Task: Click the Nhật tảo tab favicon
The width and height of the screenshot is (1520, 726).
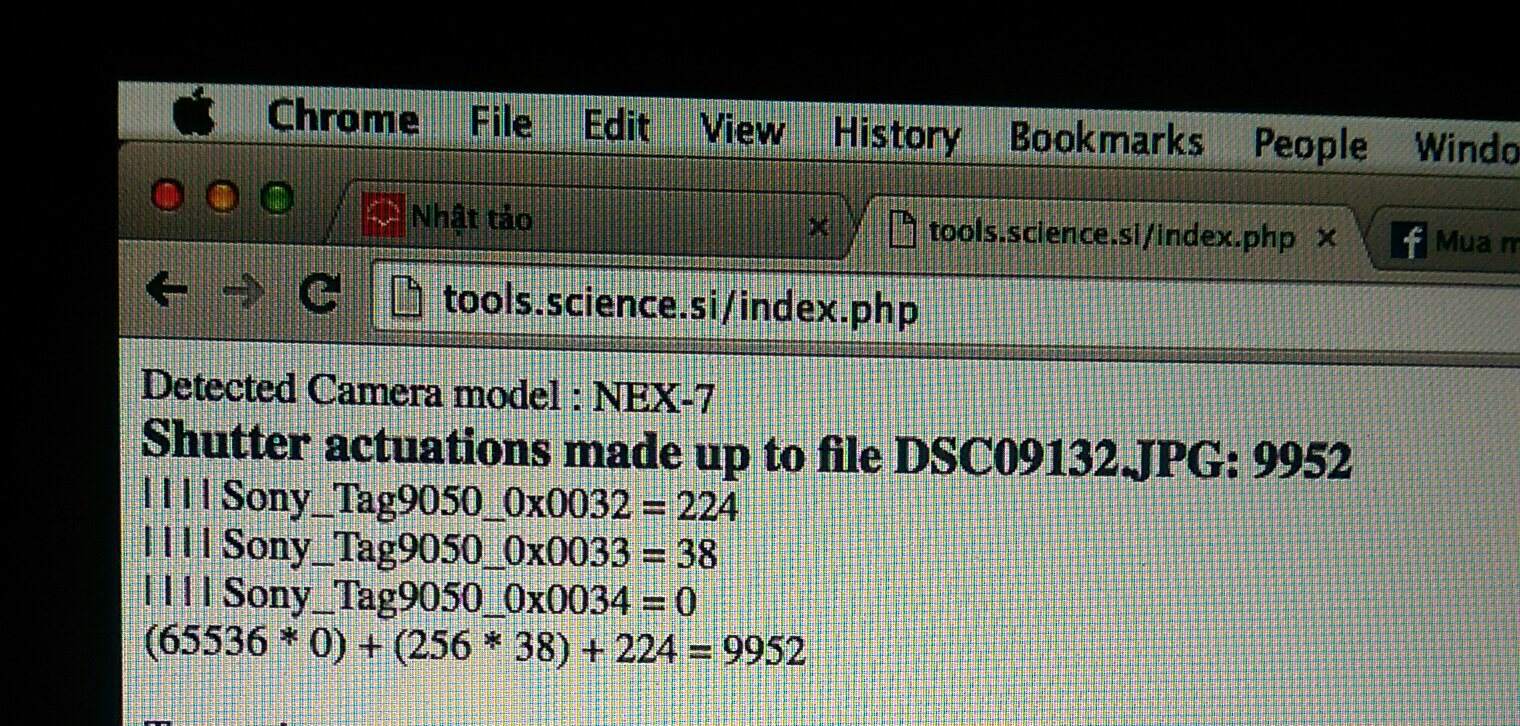Action: (383, 214)
